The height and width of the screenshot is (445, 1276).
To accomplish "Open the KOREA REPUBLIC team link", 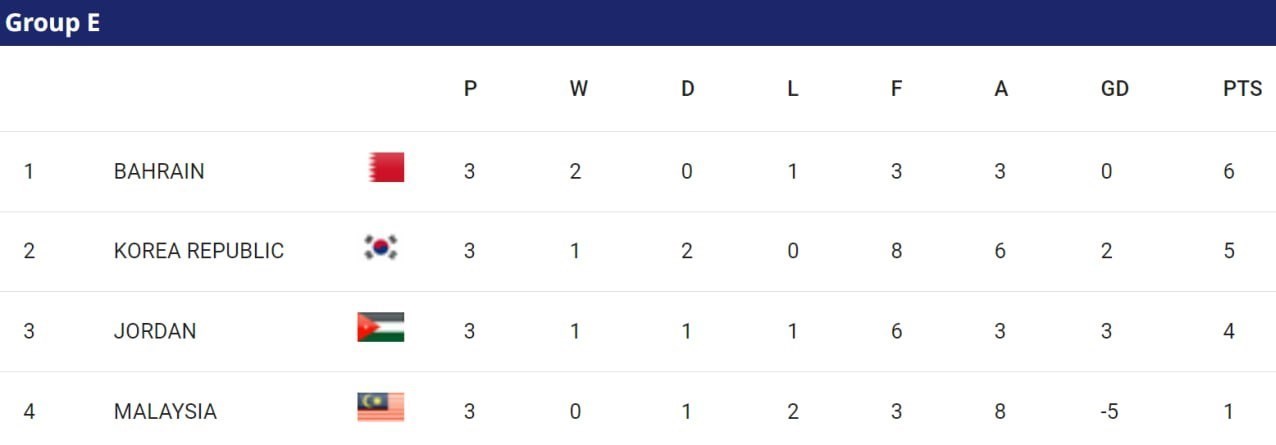I will click(x=199, y=251).
